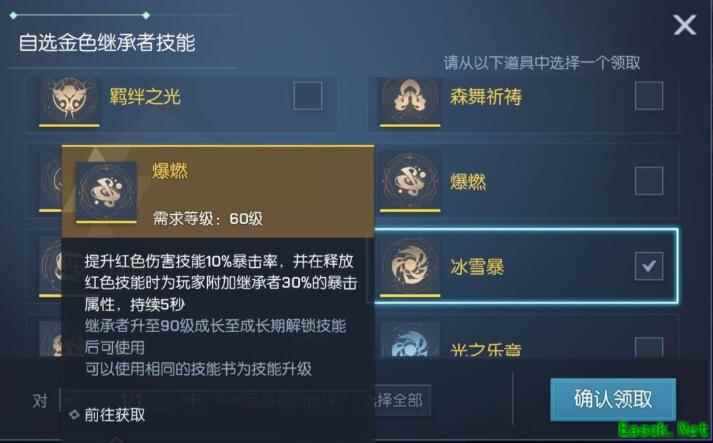Click the 确认领取 confirm button
The image size is (713, 443).
[x=613, y=399]
